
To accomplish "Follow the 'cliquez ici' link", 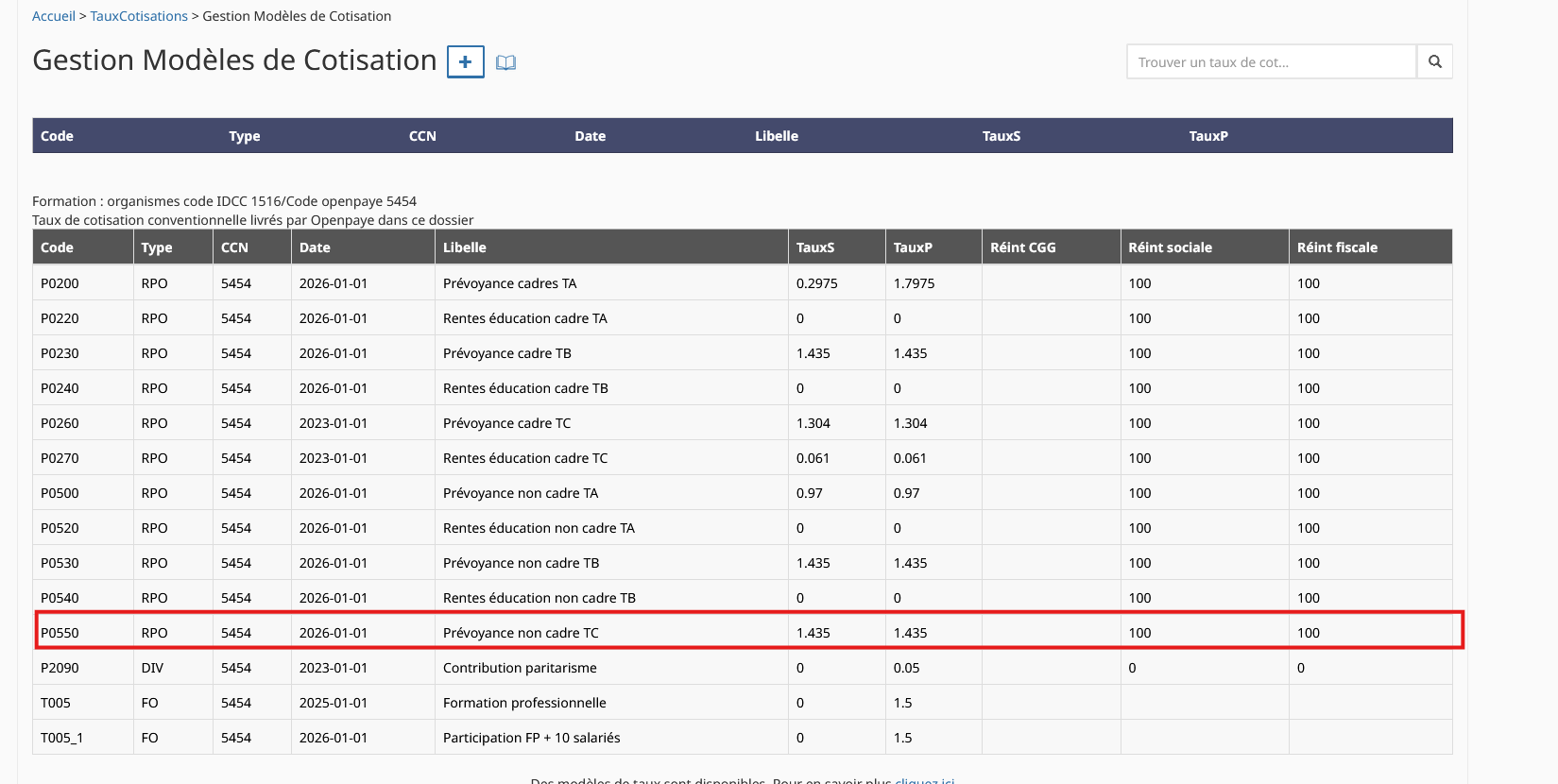I will point(924,780).
